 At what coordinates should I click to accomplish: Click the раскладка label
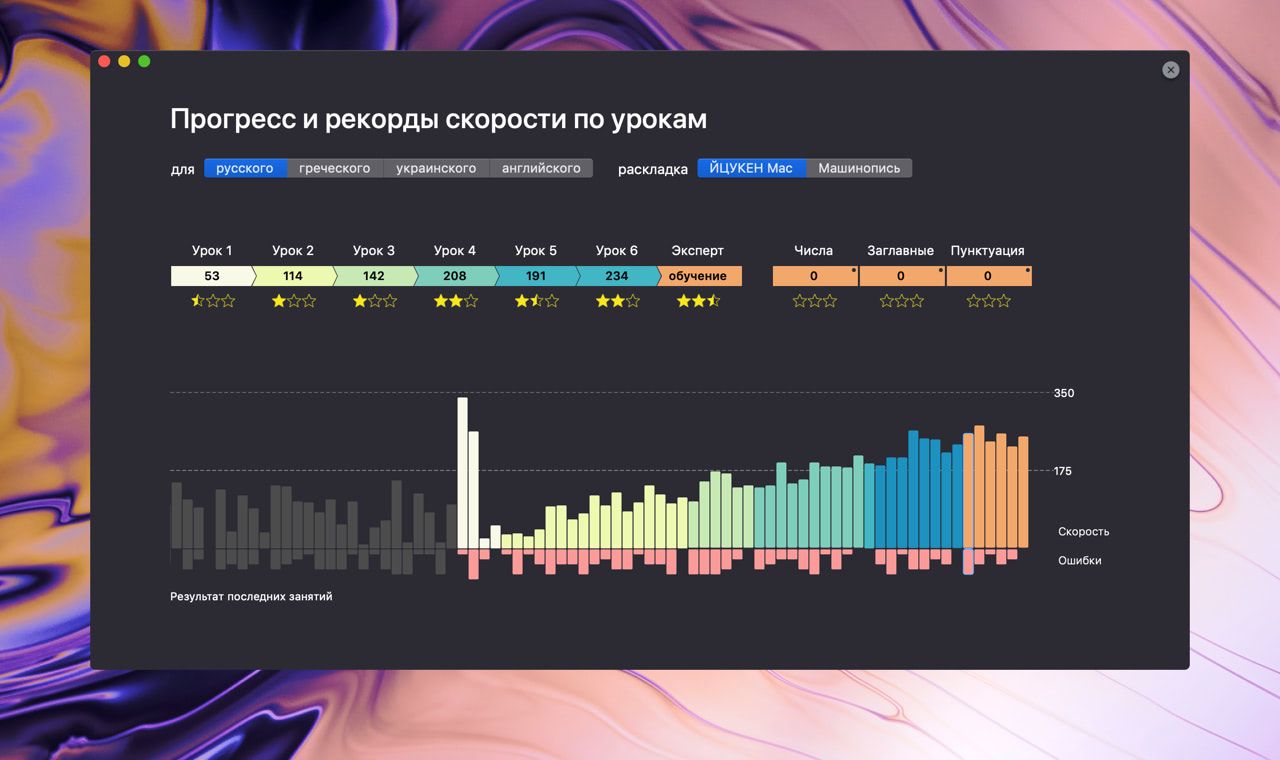[x=653, y=169]
